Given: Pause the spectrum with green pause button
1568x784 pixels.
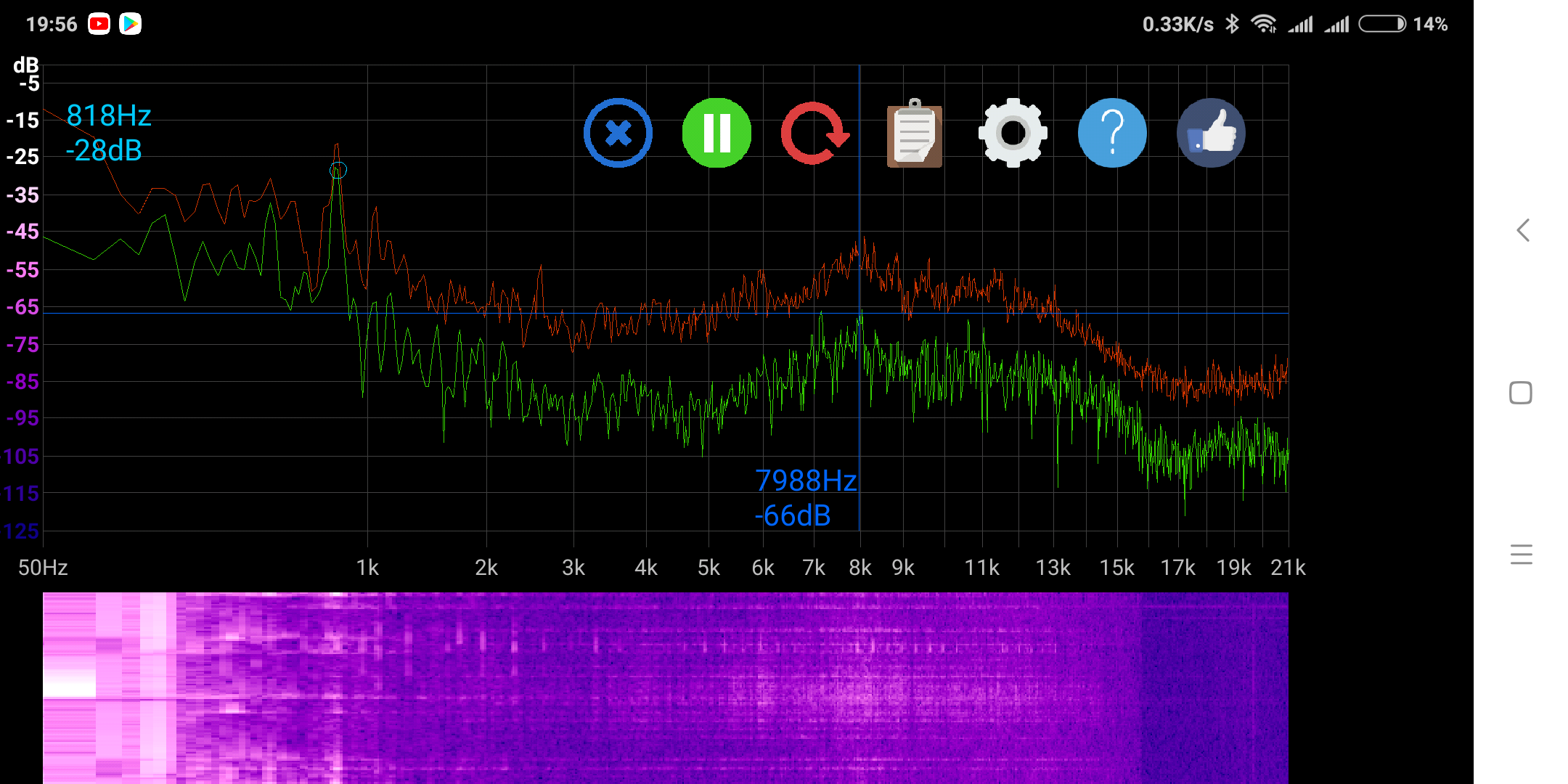Looking at the screenshot, I should (716, 133).
